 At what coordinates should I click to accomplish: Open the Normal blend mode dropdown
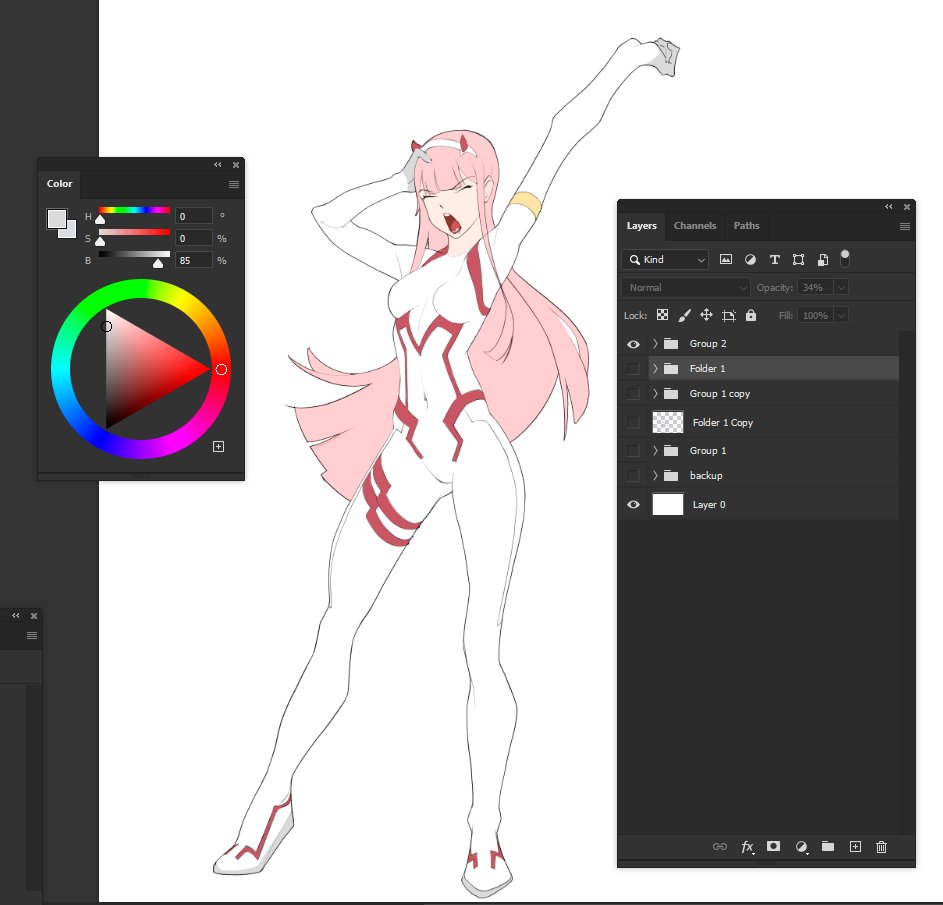(686, 287)
